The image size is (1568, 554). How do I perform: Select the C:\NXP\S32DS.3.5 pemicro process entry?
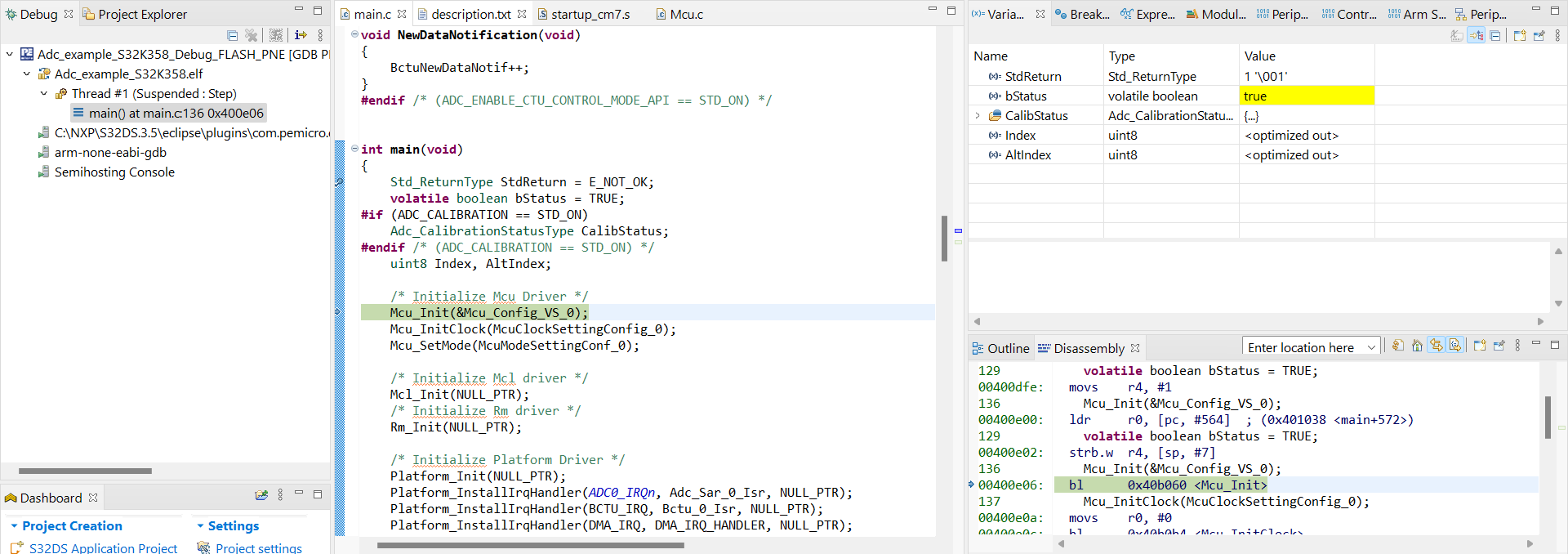point(183,132)
